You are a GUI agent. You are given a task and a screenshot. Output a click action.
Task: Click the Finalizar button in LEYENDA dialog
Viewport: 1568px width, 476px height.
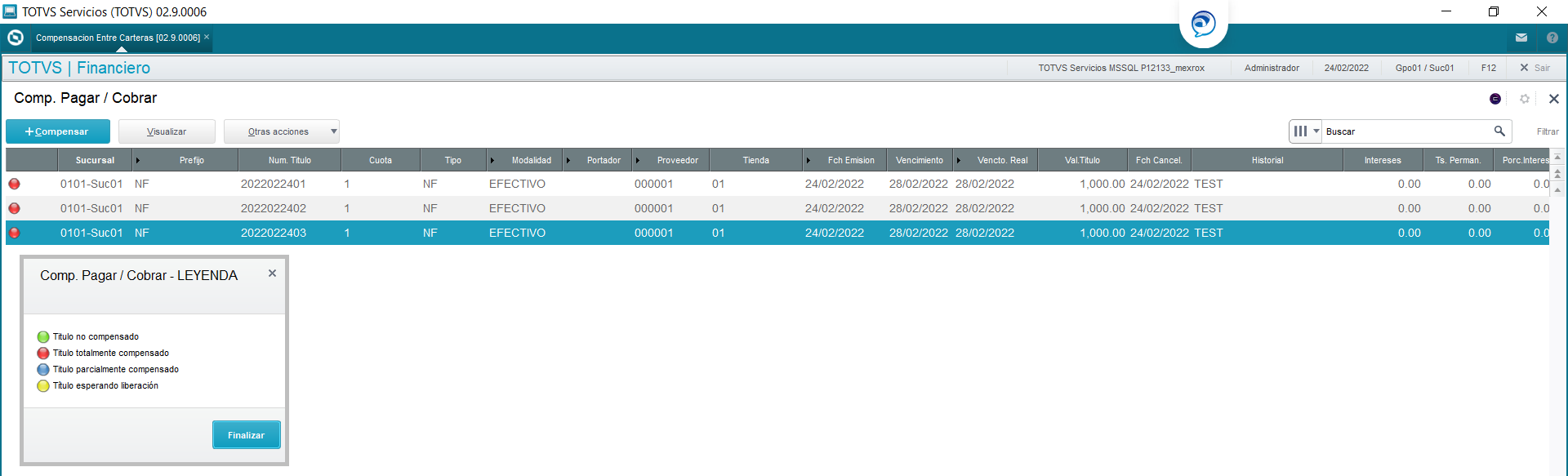point(247,435)
